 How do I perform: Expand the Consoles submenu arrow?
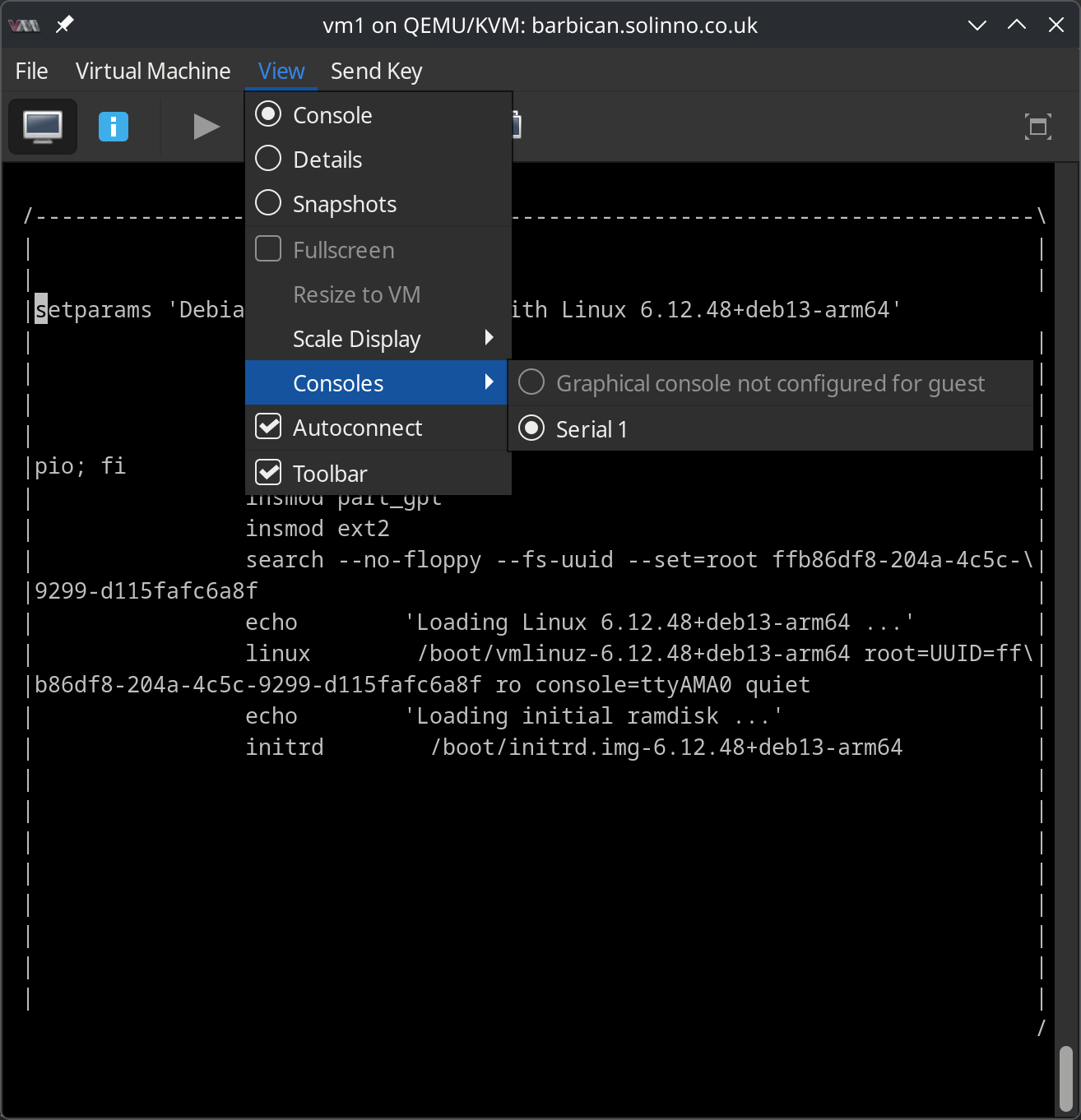point(489,382)
